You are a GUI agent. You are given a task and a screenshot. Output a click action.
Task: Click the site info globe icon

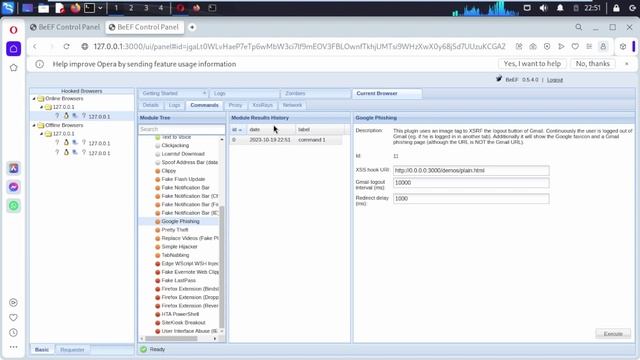tap(84, 47)
